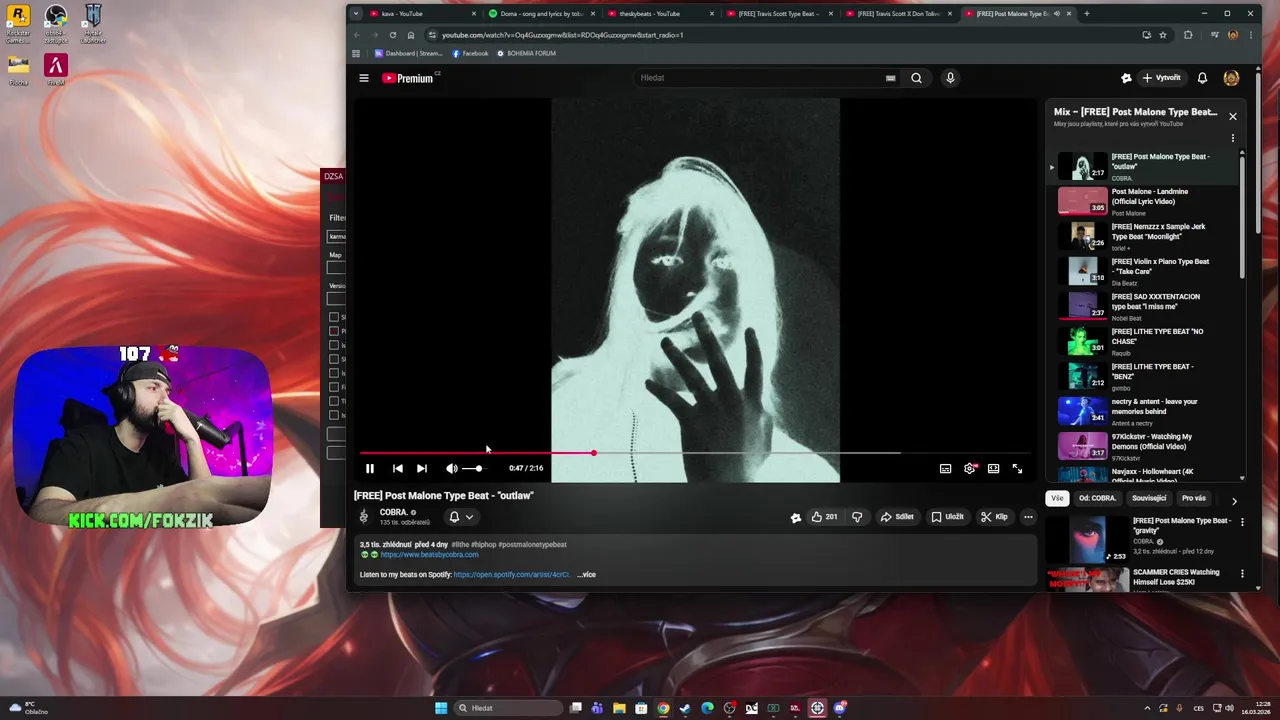This screenshot has height=720, width=1280.
Task: Open a new browser tab
Action: [1087, 14]
